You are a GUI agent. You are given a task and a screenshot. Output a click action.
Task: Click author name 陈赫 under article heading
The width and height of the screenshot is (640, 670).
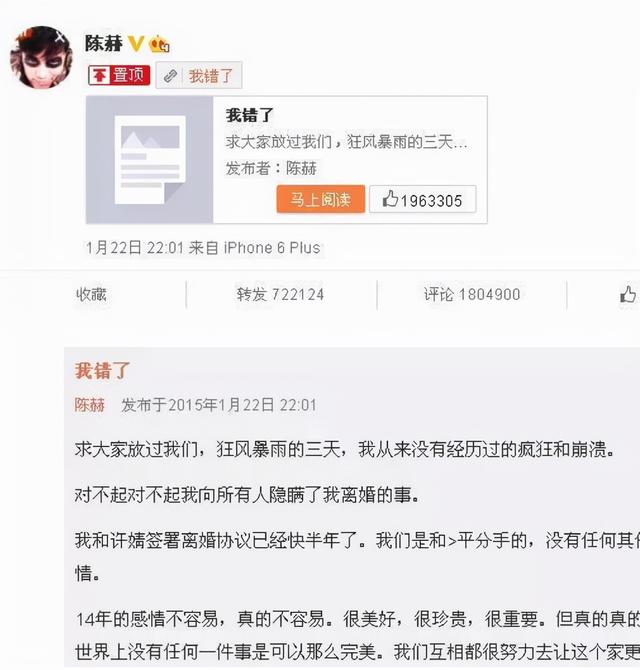tap(90, 405)
